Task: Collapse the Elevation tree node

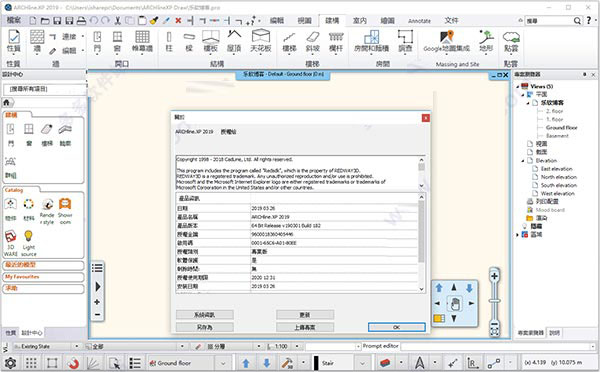Action: 523,161
